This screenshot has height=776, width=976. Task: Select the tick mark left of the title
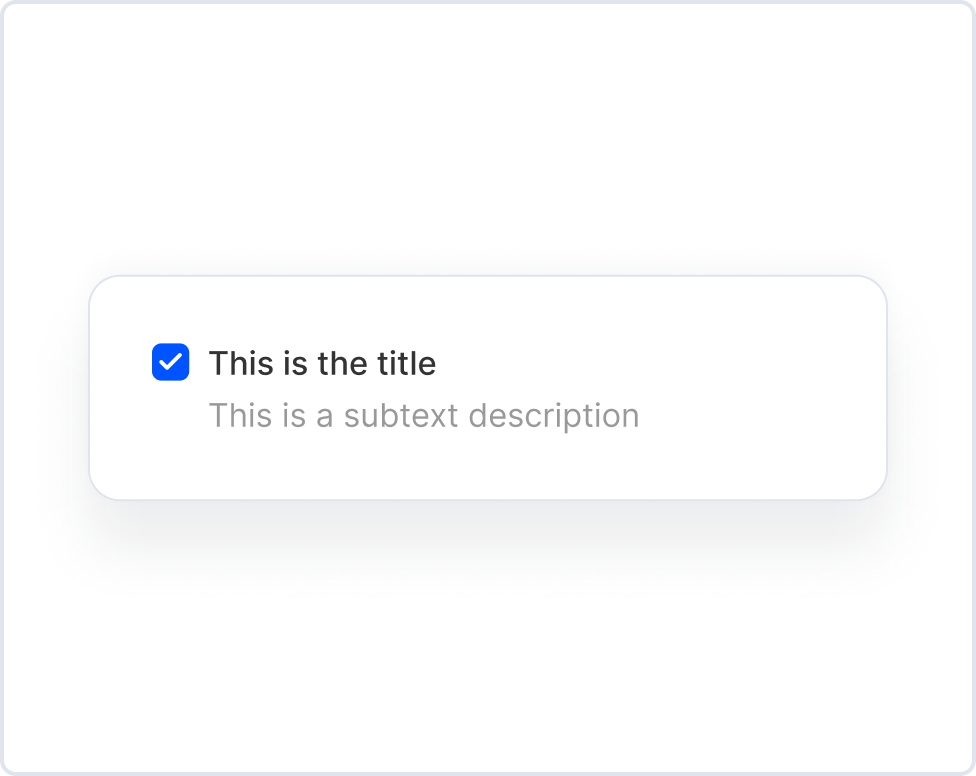pos(170,362)
